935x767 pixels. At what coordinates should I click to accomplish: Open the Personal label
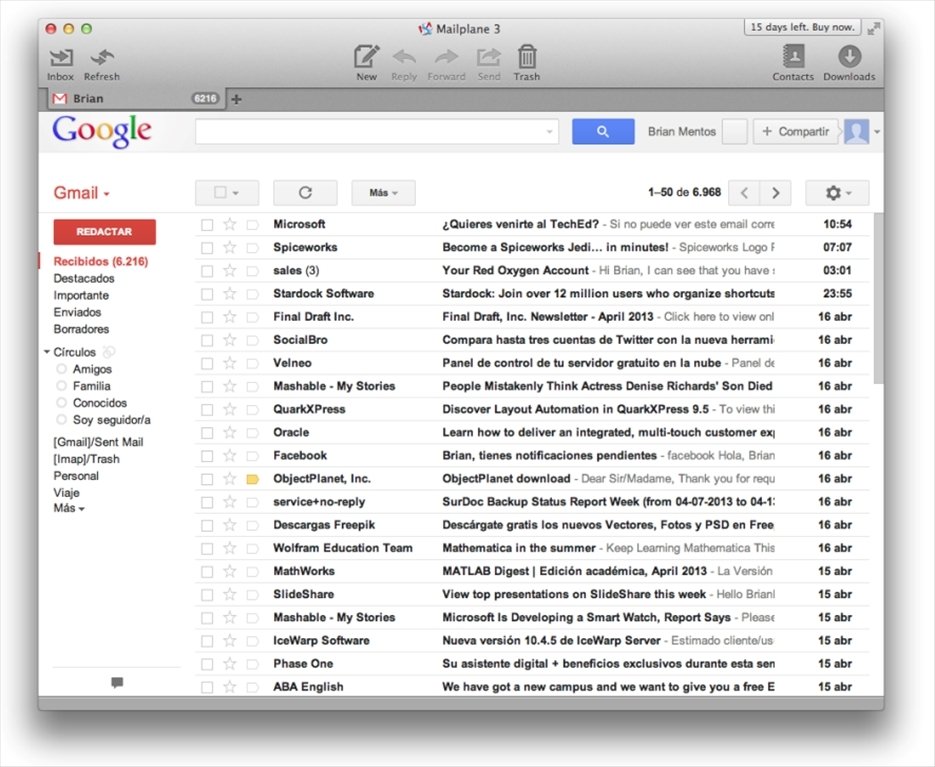[x=76, y=476]
